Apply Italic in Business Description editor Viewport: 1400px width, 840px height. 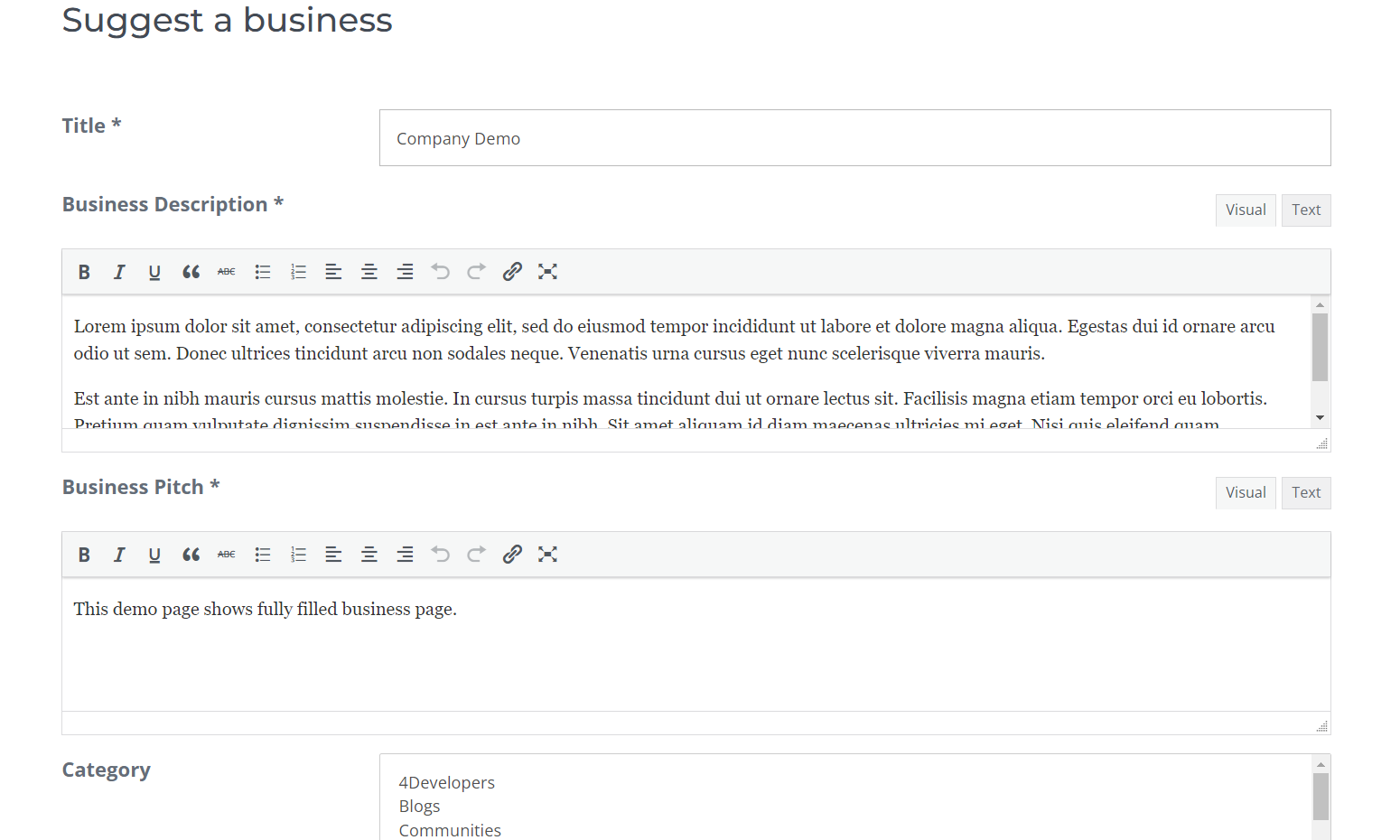tap(119, 272)
